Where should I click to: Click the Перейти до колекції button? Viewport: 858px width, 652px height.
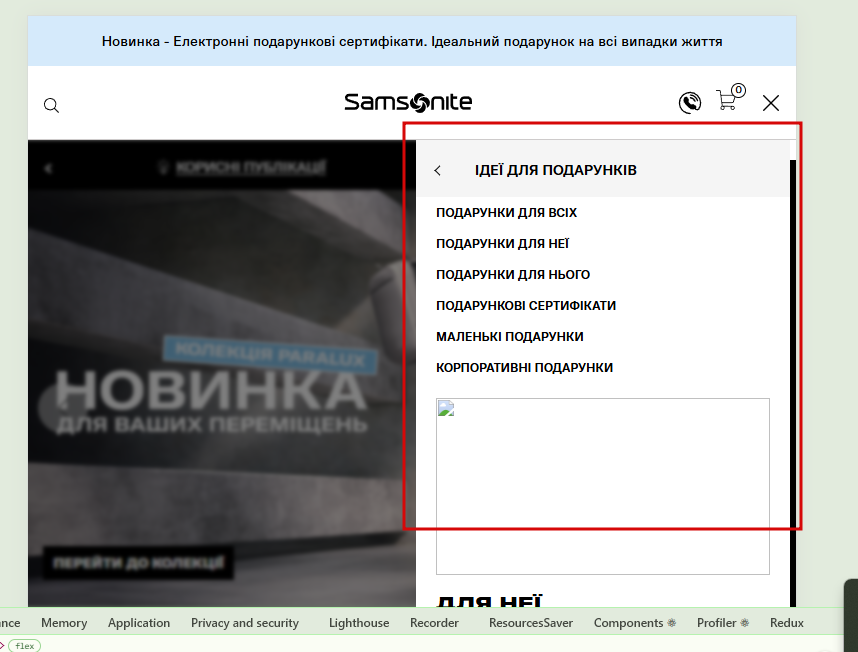(x=138, y=563)
